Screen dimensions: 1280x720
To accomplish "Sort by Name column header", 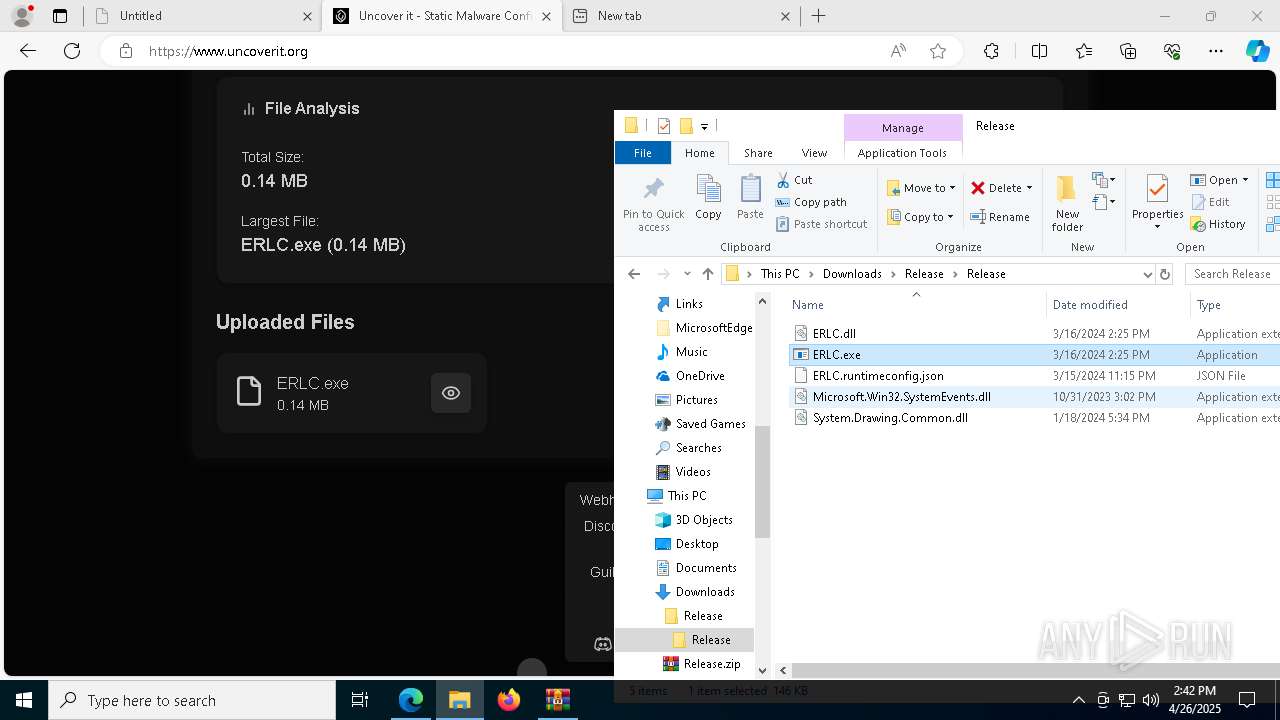I will coord(808,305).
